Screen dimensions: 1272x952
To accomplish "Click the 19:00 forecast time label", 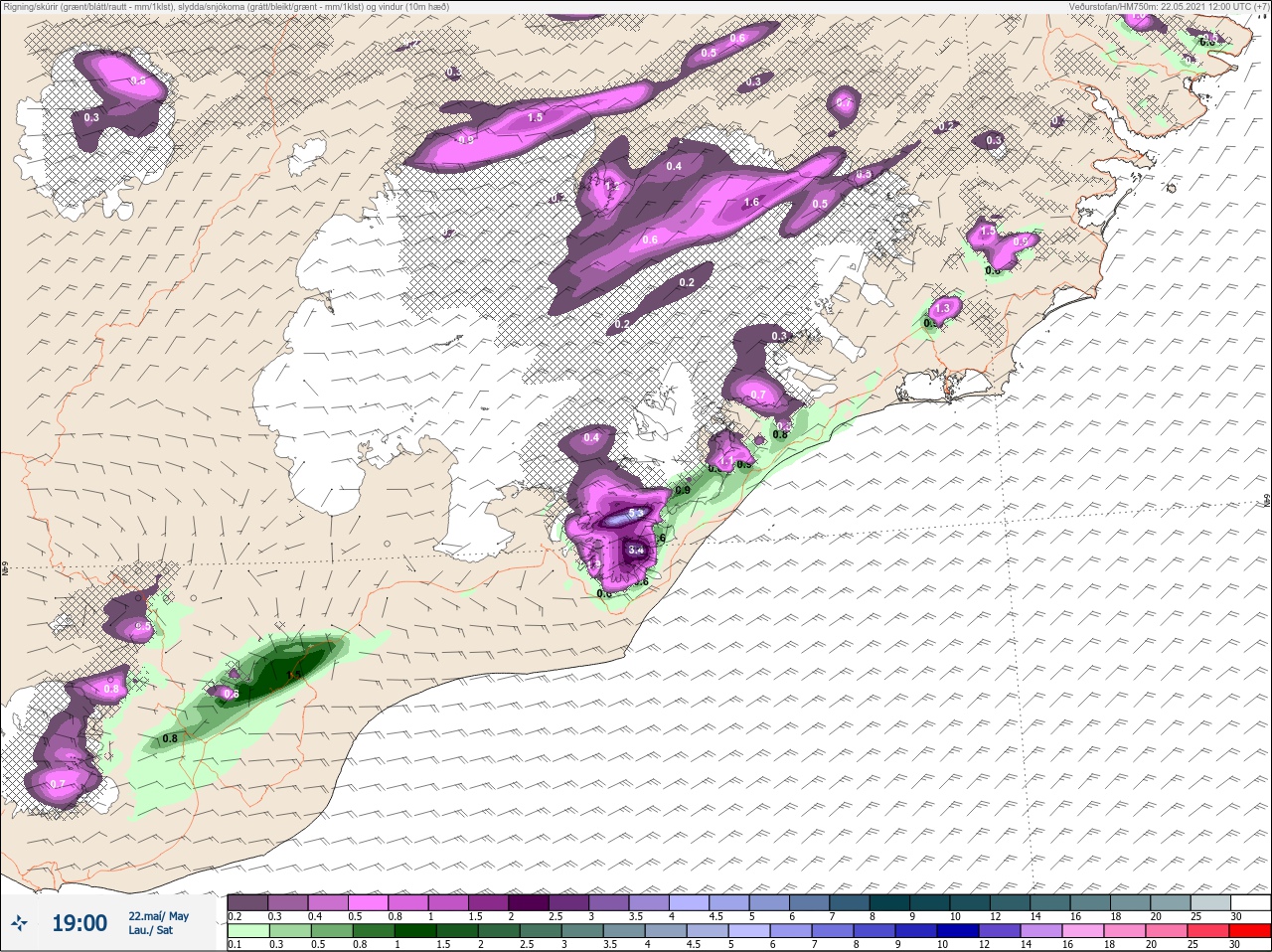I will 79,923.
